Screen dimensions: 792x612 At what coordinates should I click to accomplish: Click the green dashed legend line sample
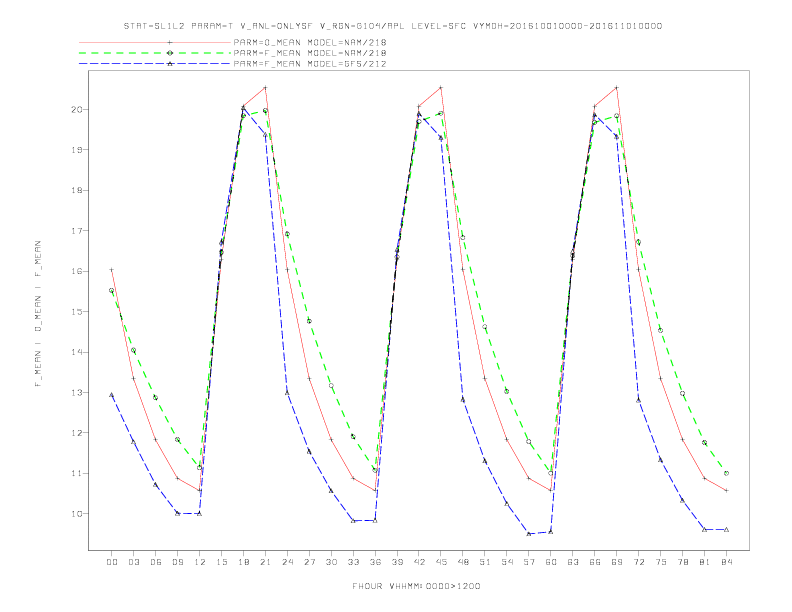155,53
